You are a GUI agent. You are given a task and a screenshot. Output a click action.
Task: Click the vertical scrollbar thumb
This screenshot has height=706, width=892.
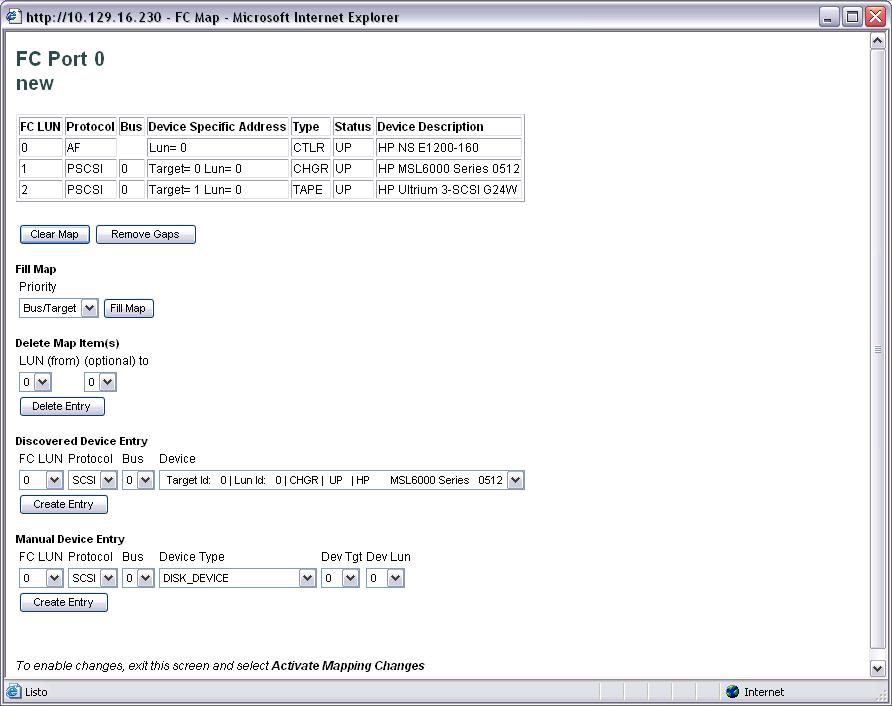[877, 349]
